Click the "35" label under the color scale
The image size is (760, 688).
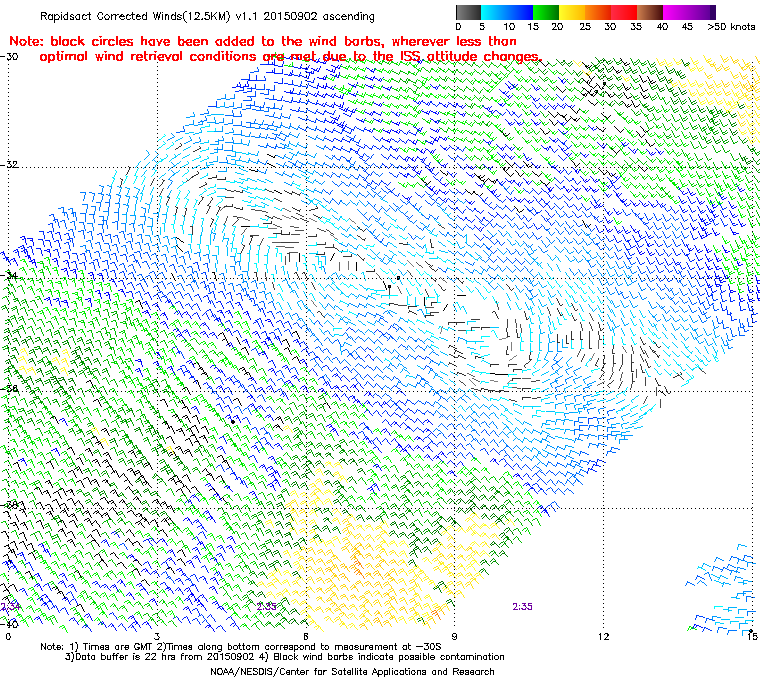636,27
